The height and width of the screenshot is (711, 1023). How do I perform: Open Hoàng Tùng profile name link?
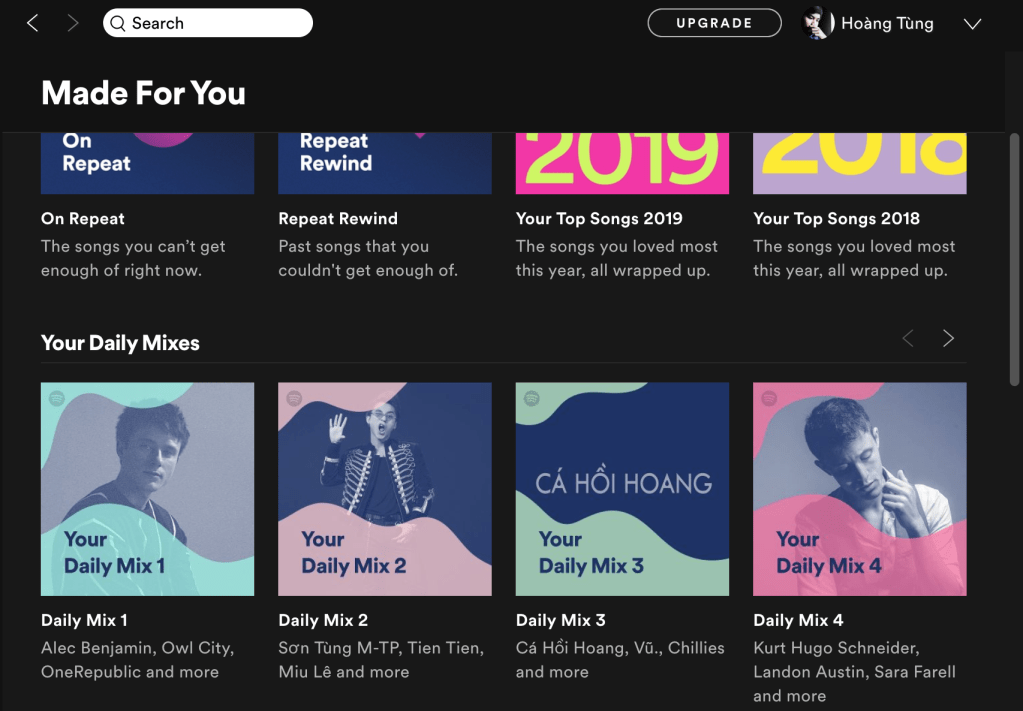[887, 24]
